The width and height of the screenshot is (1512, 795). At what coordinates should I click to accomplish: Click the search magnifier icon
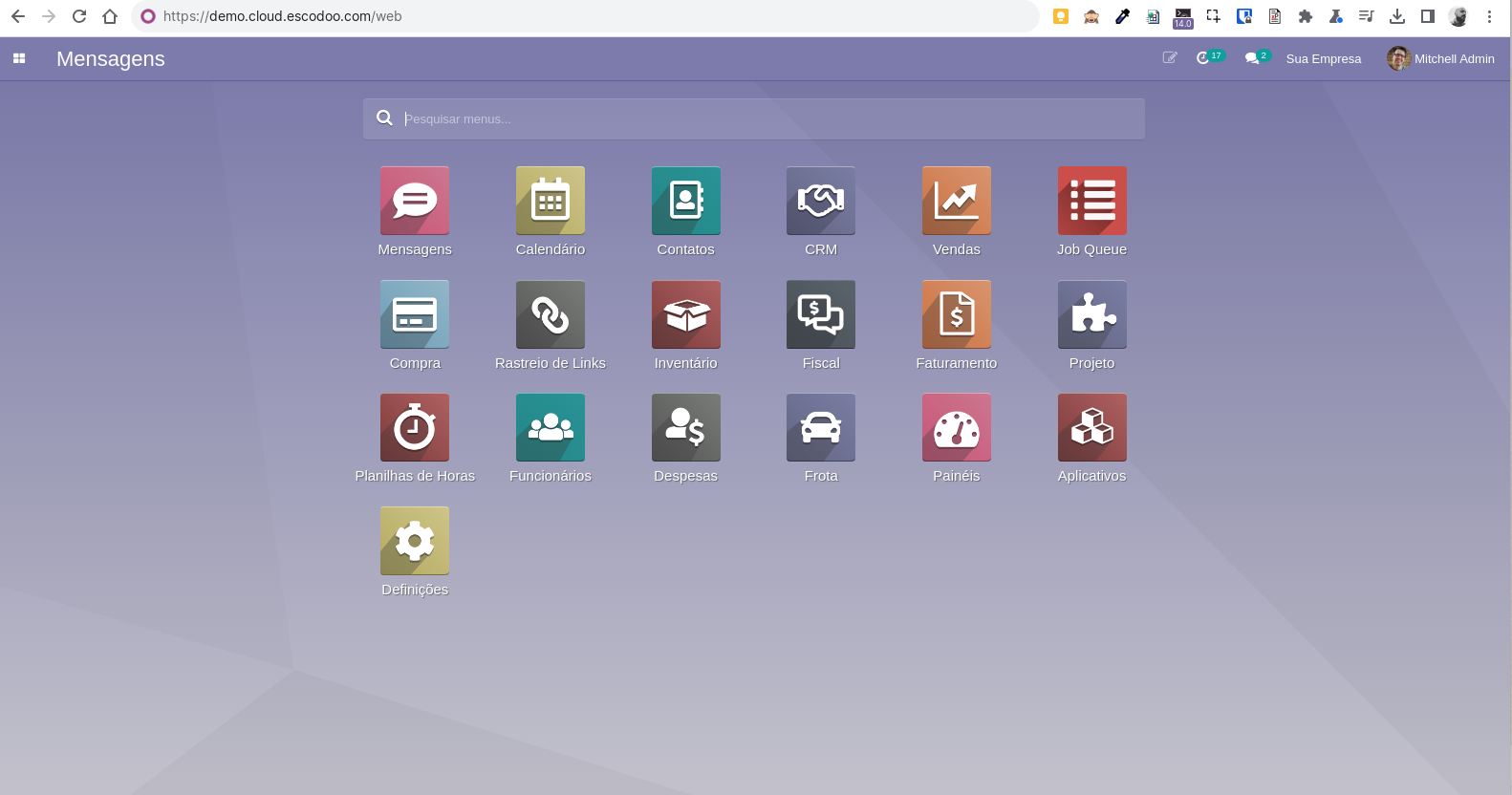pyautogui.click(x=384, y=118)
